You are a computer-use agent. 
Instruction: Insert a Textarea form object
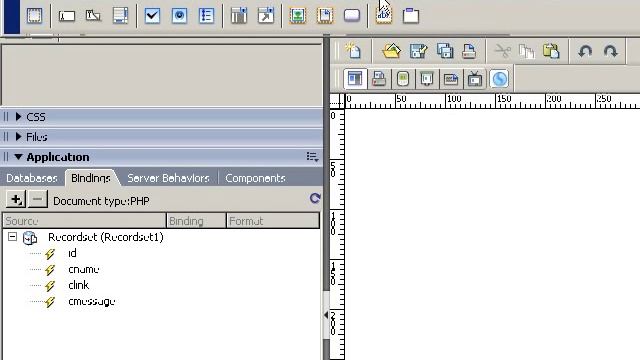point(120,16)
